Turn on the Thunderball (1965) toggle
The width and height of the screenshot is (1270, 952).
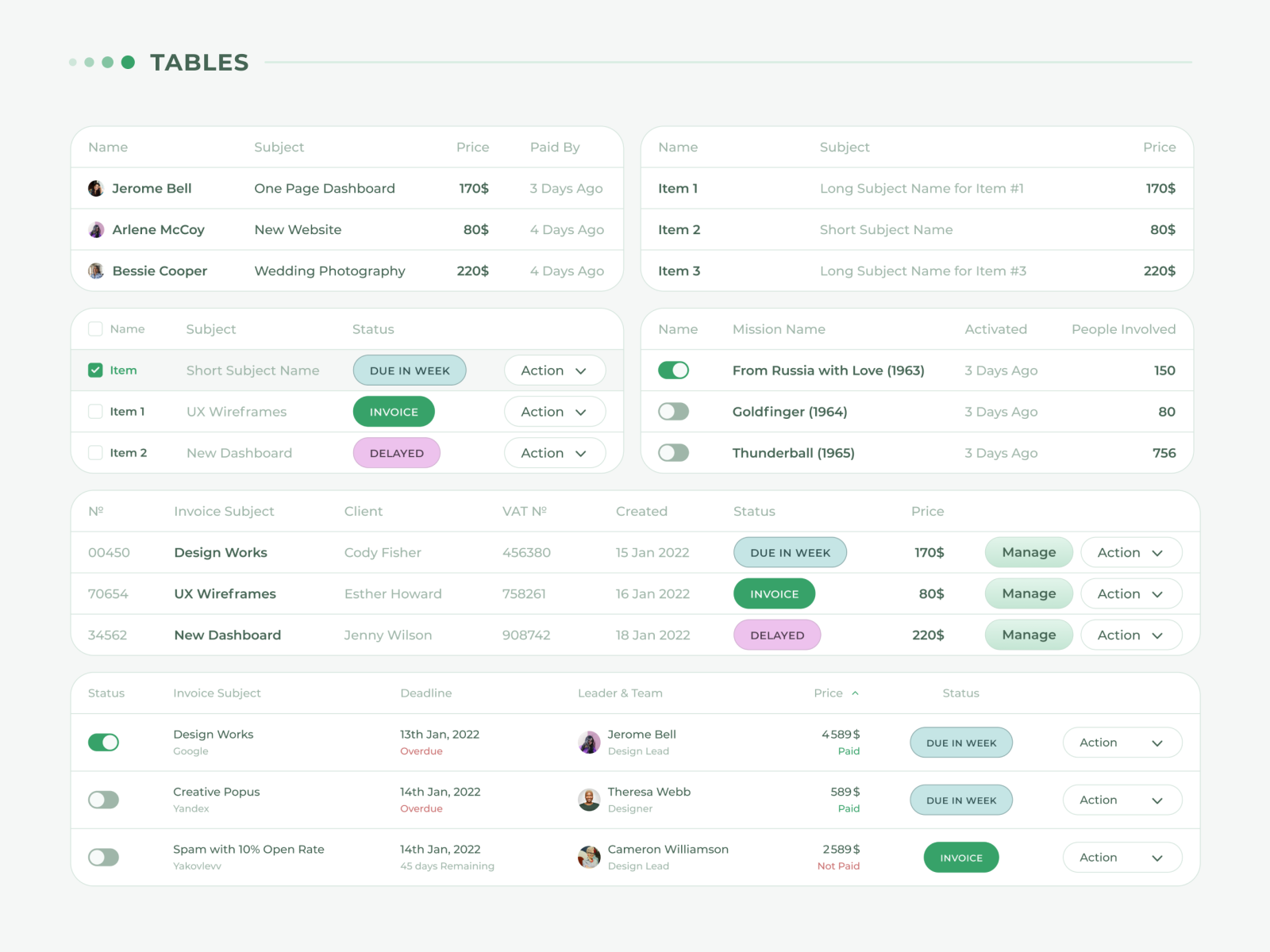pos(674,452)
